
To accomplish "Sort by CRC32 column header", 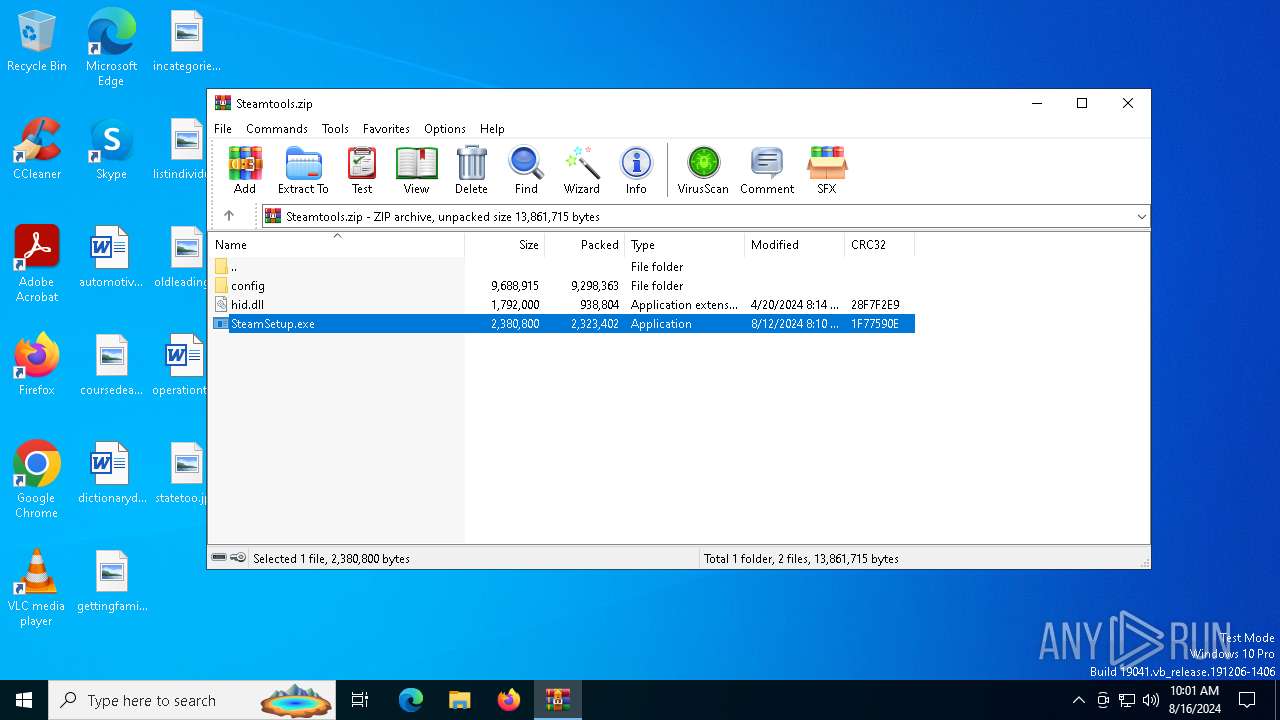I will click(x=879, y=245).
